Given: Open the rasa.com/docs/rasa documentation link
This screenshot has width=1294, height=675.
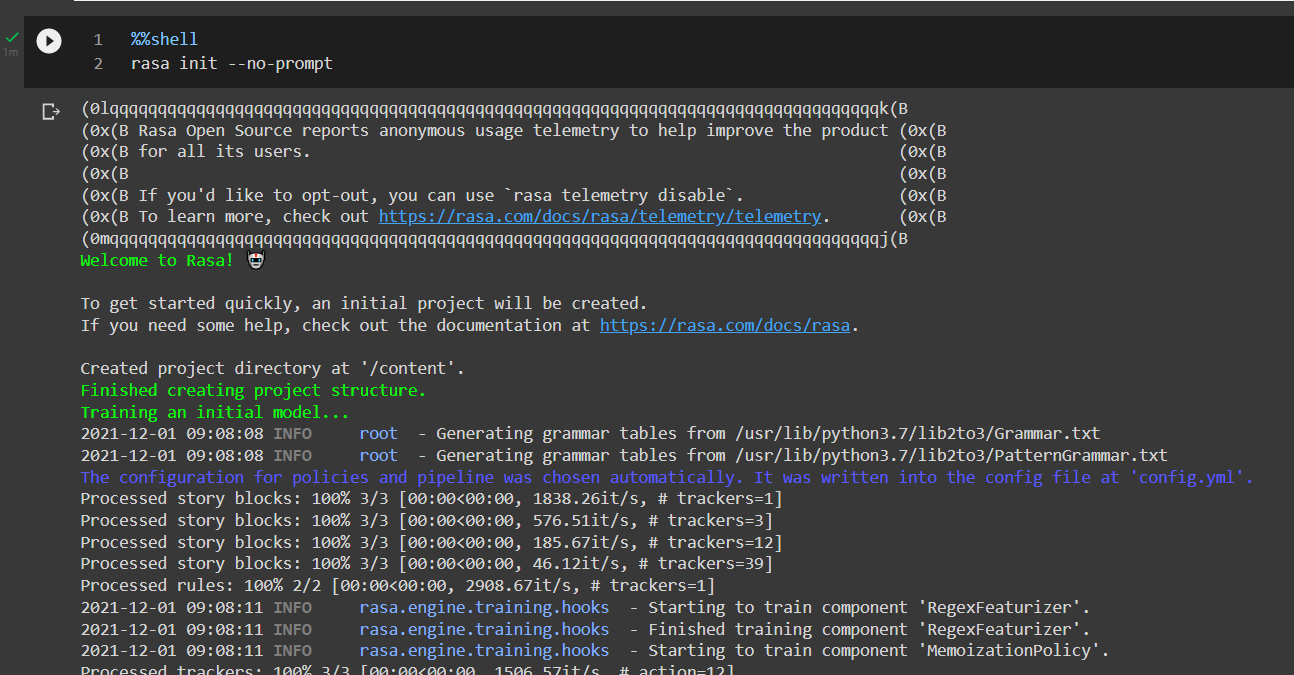Looking at the screenshot, I should tap(725, 325).
